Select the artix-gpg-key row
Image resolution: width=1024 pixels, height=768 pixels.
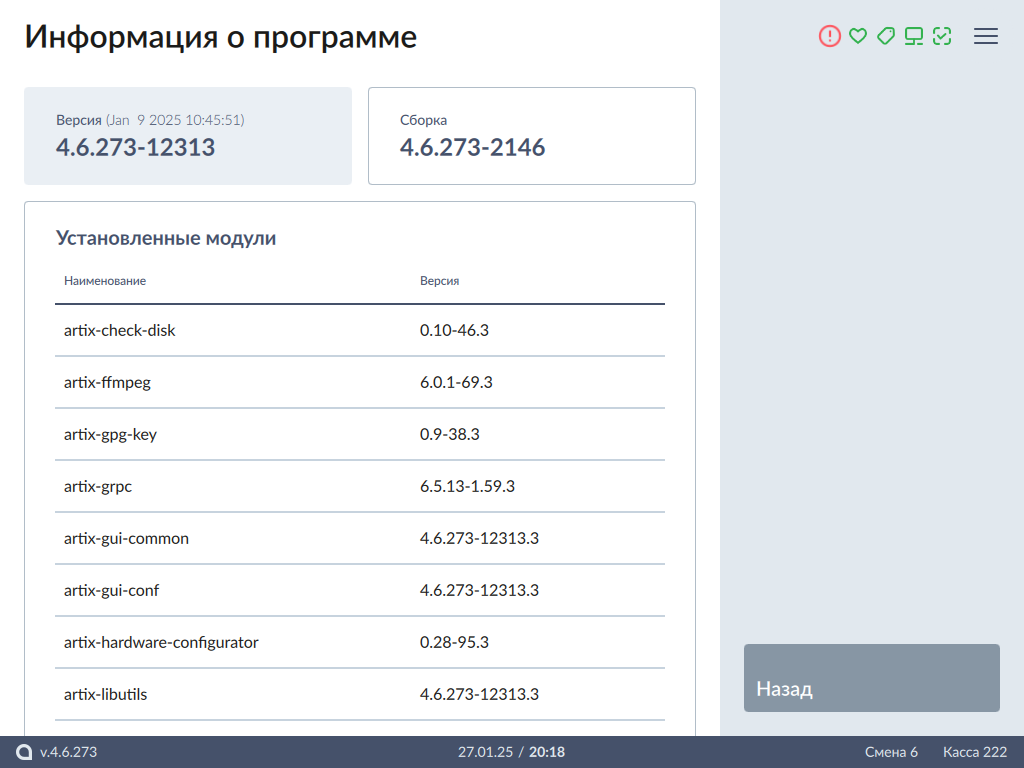click(360, 434)
